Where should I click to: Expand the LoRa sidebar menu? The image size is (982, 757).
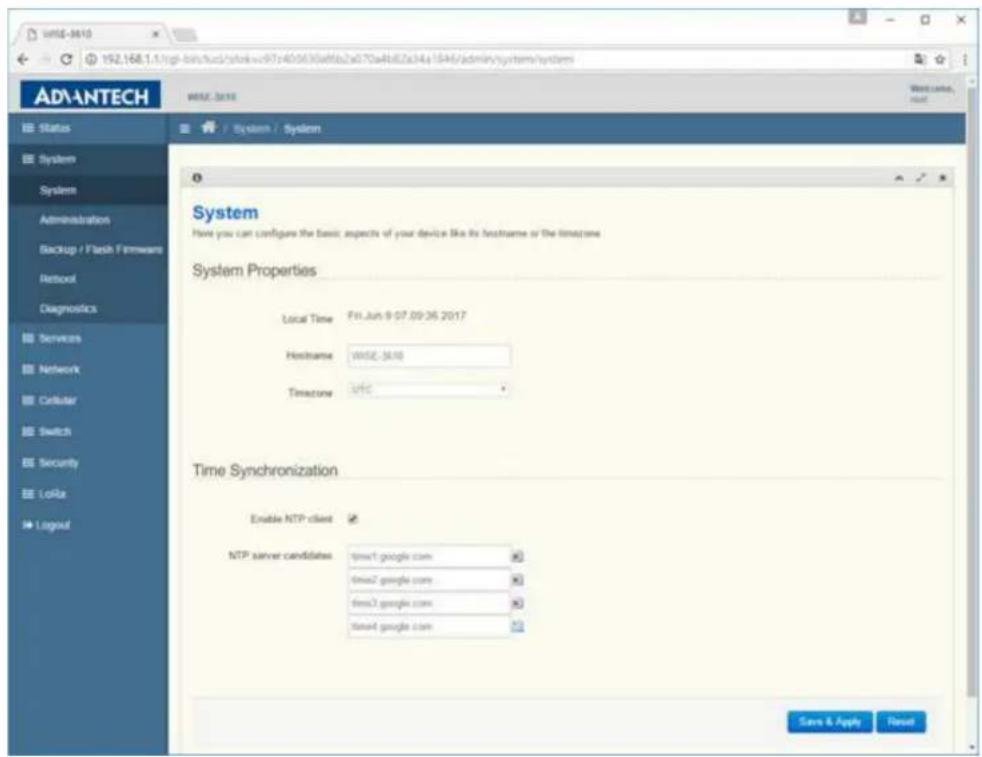coord(88,494)
